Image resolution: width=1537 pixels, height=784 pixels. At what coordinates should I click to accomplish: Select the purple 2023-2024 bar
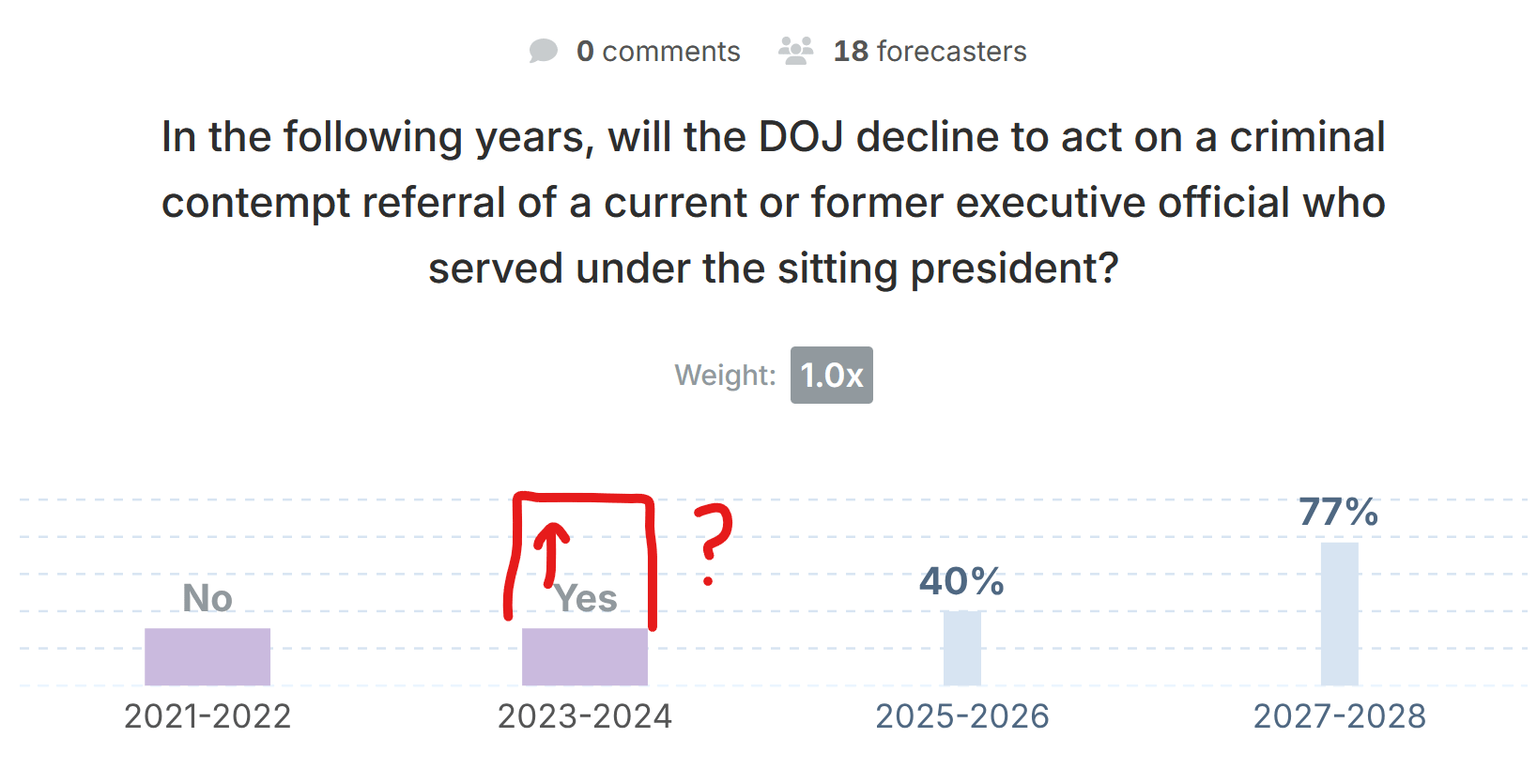tap(585, 656)
